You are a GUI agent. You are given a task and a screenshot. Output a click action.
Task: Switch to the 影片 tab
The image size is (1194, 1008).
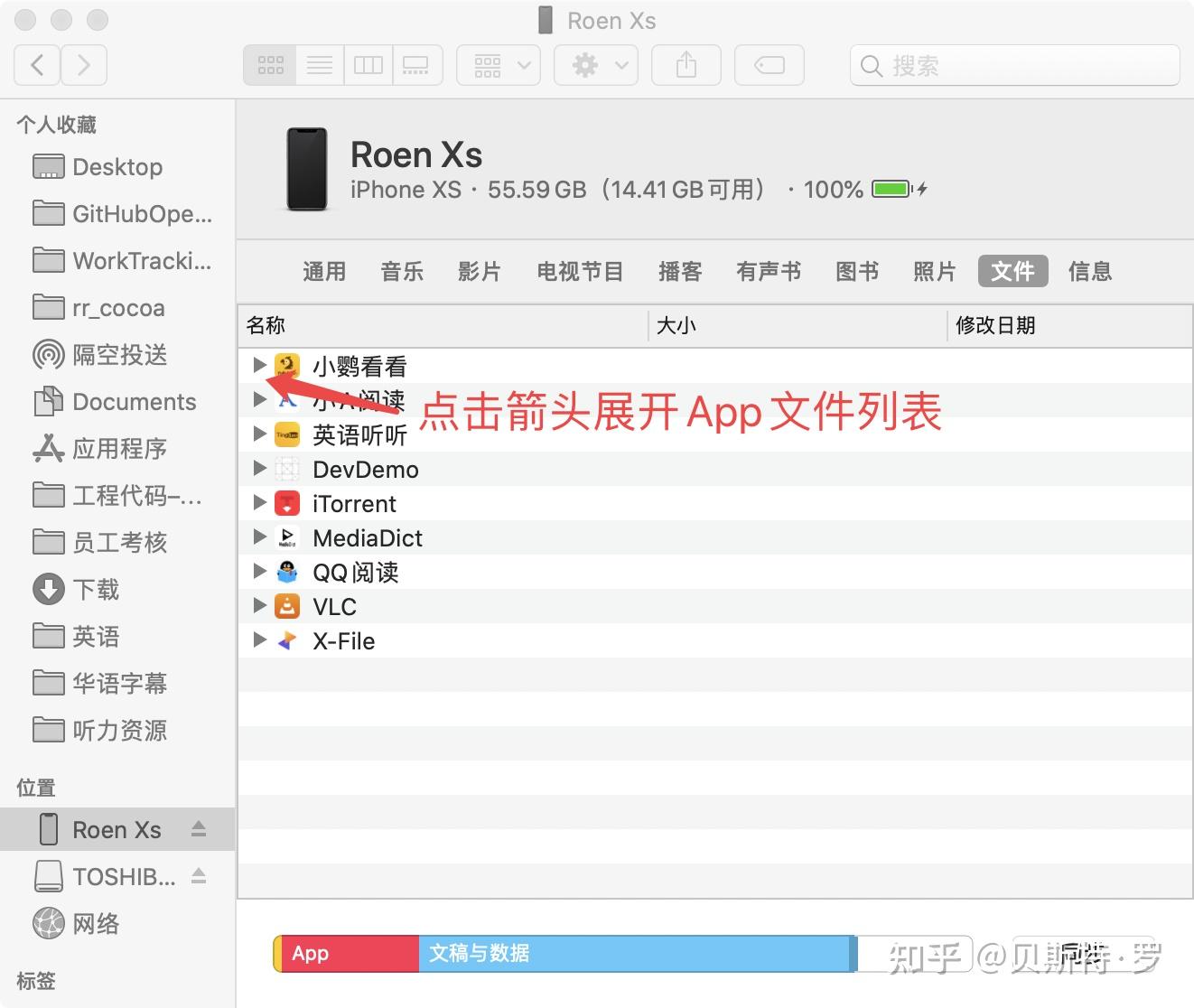[479, 271]
